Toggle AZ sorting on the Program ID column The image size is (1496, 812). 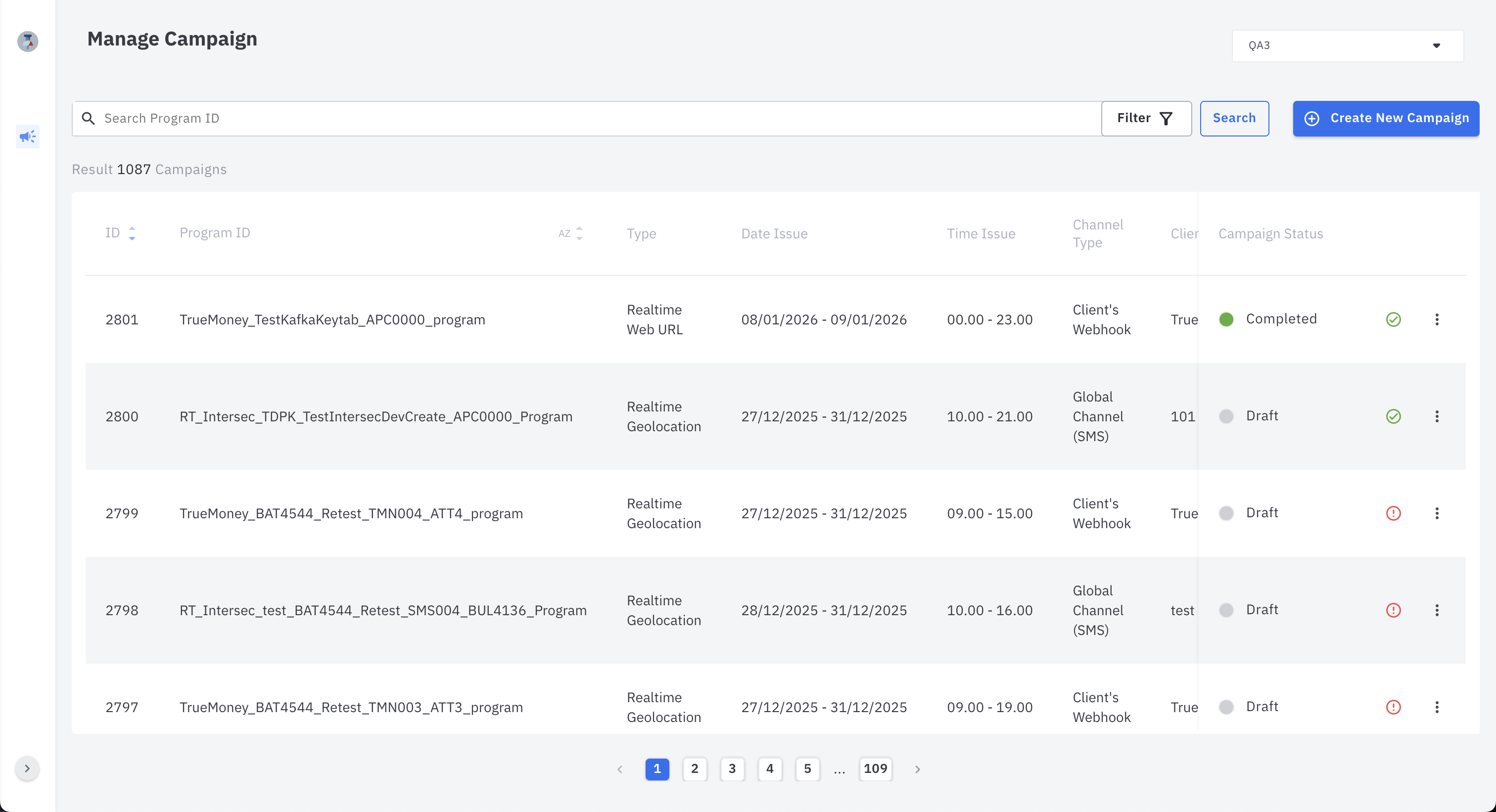(571, 233)
